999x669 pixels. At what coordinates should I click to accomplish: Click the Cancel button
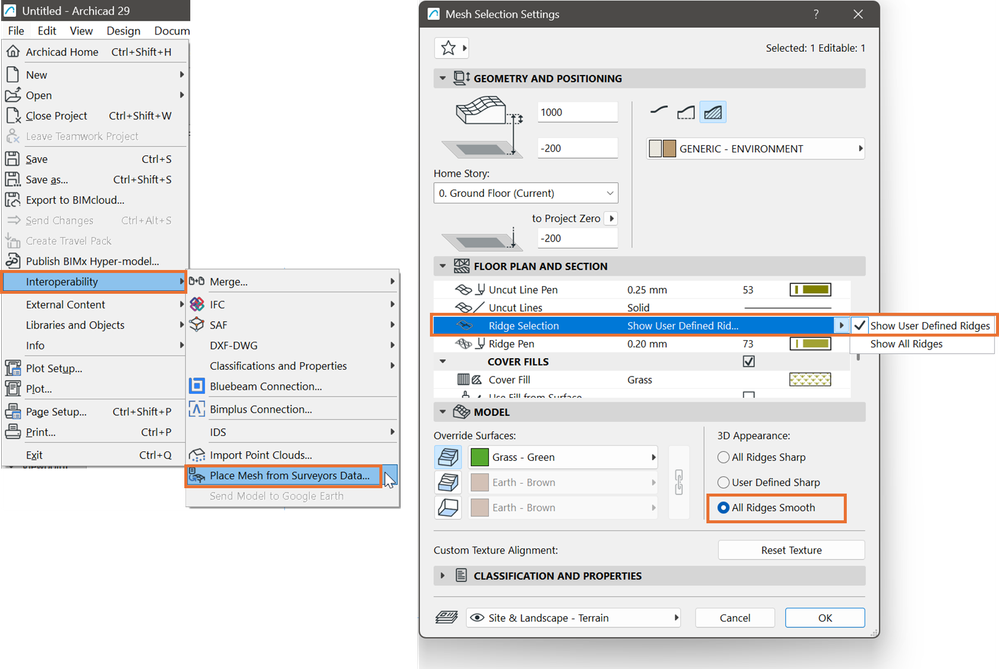tap(735, 617)
